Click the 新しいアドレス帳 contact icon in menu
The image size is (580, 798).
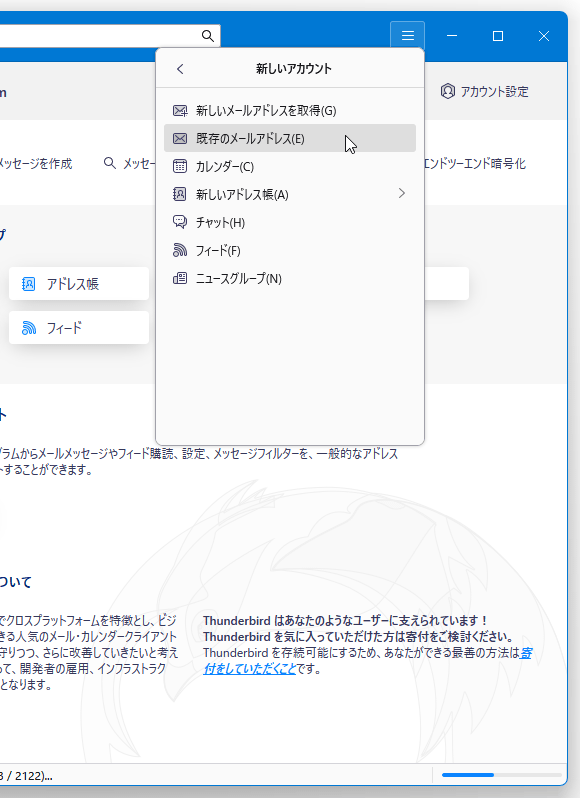point(180,194)
